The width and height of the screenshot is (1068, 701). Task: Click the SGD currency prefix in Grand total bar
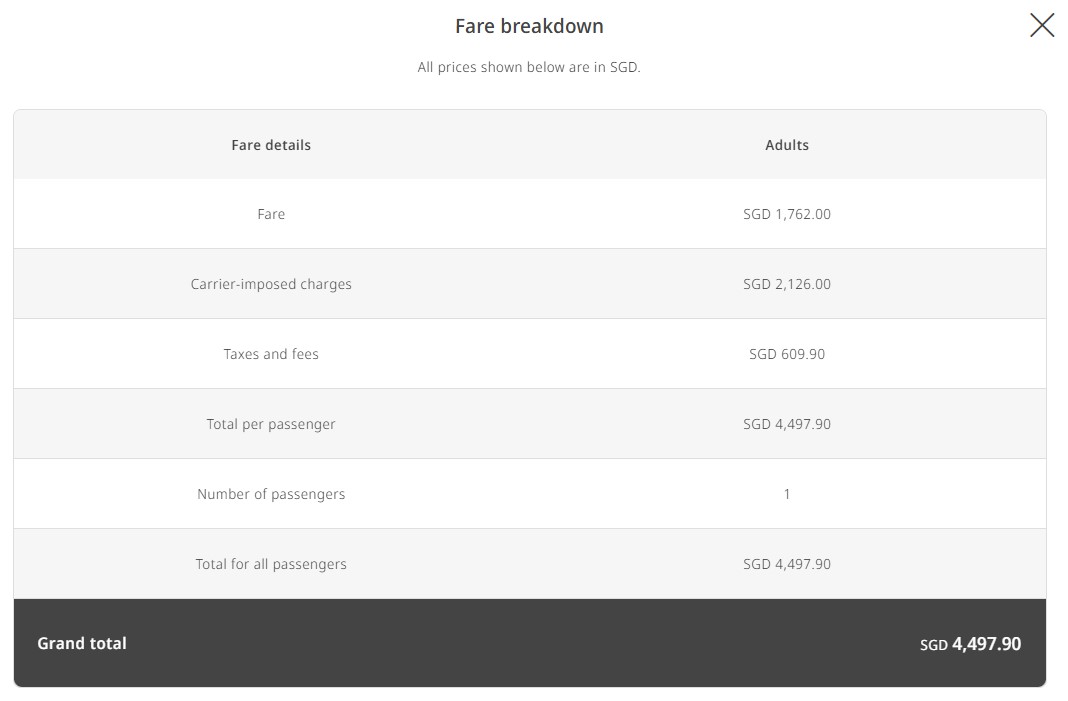pyautogui.click(x=934, y=645)
